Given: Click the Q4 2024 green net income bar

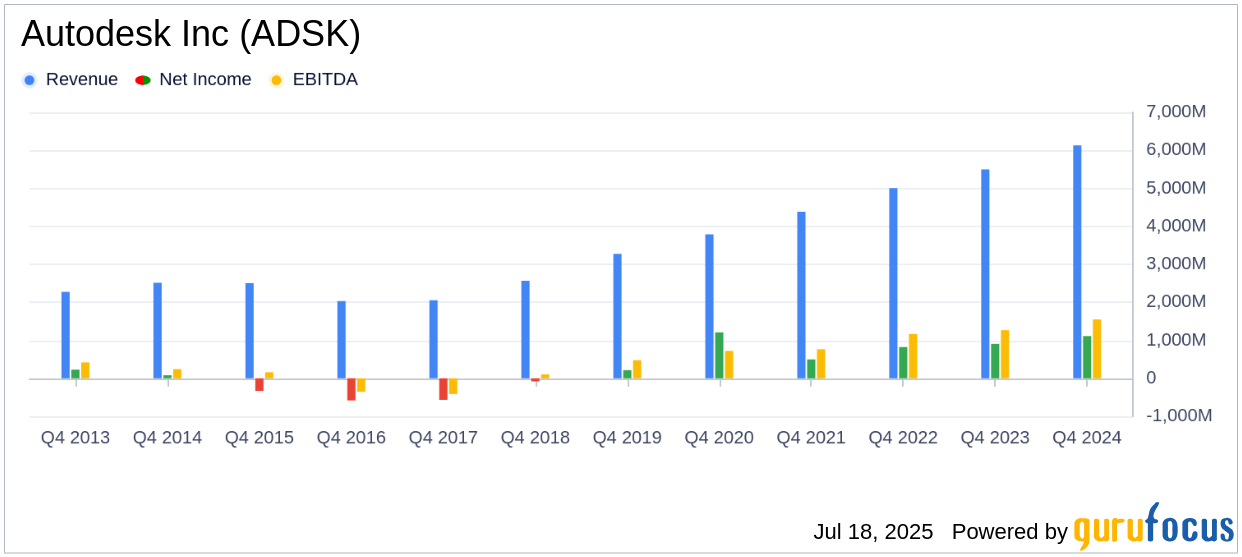Looking at the screenshot, I should tap(1087, 358).
